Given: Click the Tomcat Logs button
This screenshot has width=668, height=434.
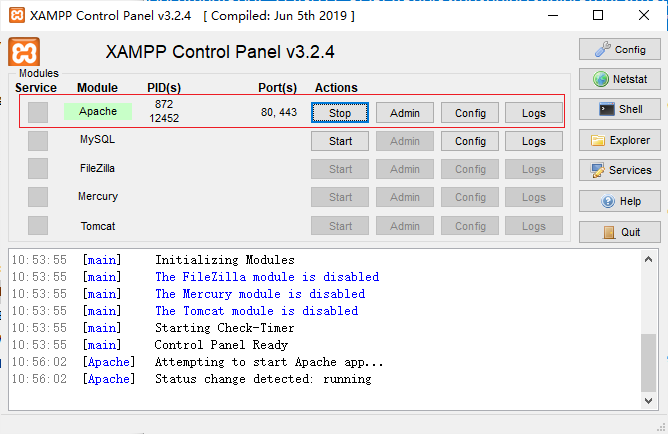Looking at the screenshot, I should (534, 226).
